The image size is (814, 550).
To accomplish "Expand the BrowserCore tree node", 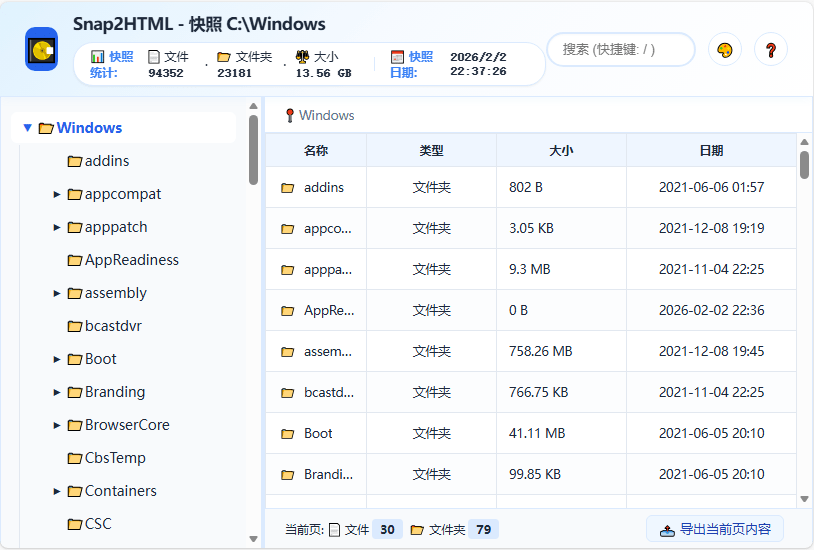I will pos(57,425).
